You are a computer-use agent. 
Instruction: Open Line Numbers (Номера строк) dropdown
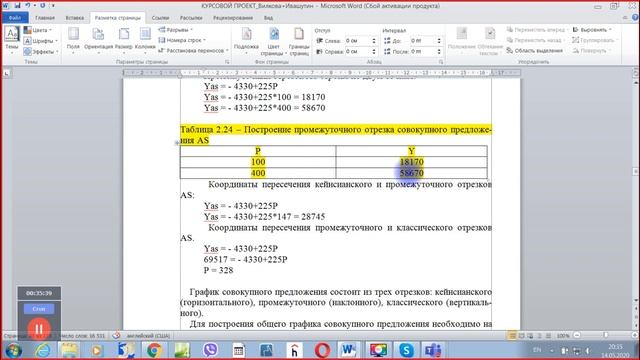[x=182, y=40]
